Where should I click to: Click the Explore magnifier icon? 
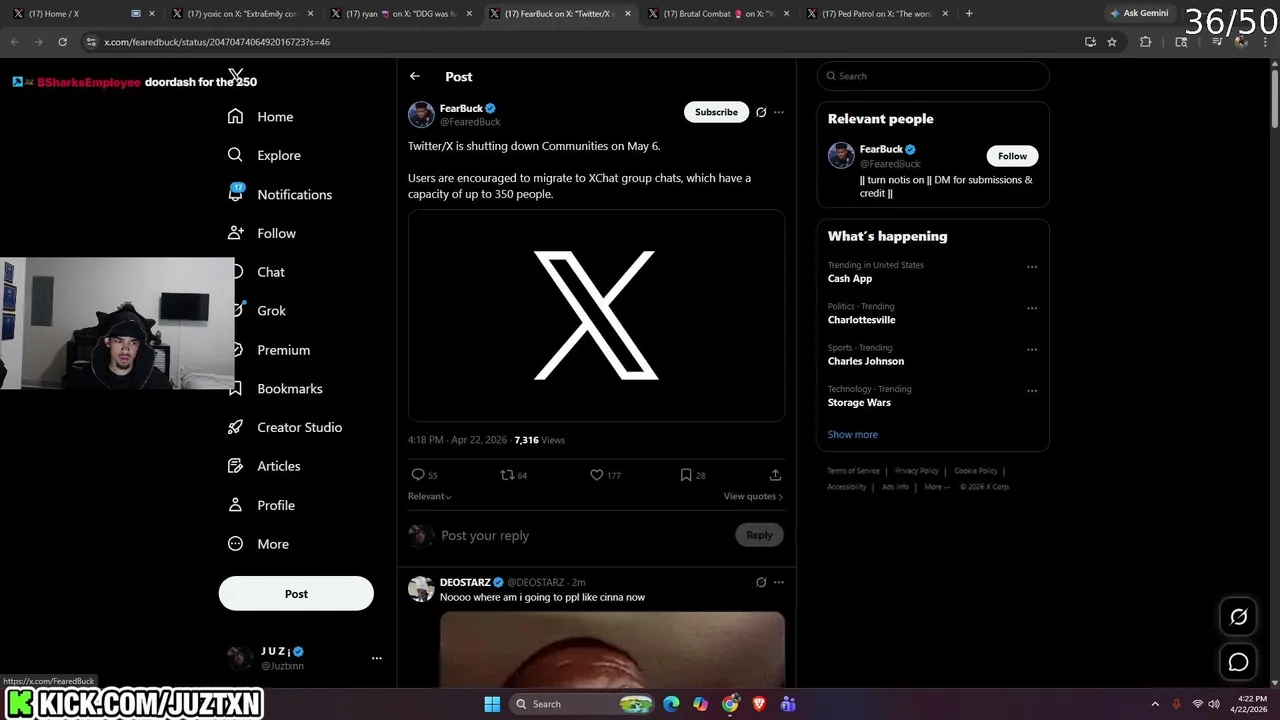[235, 155]
